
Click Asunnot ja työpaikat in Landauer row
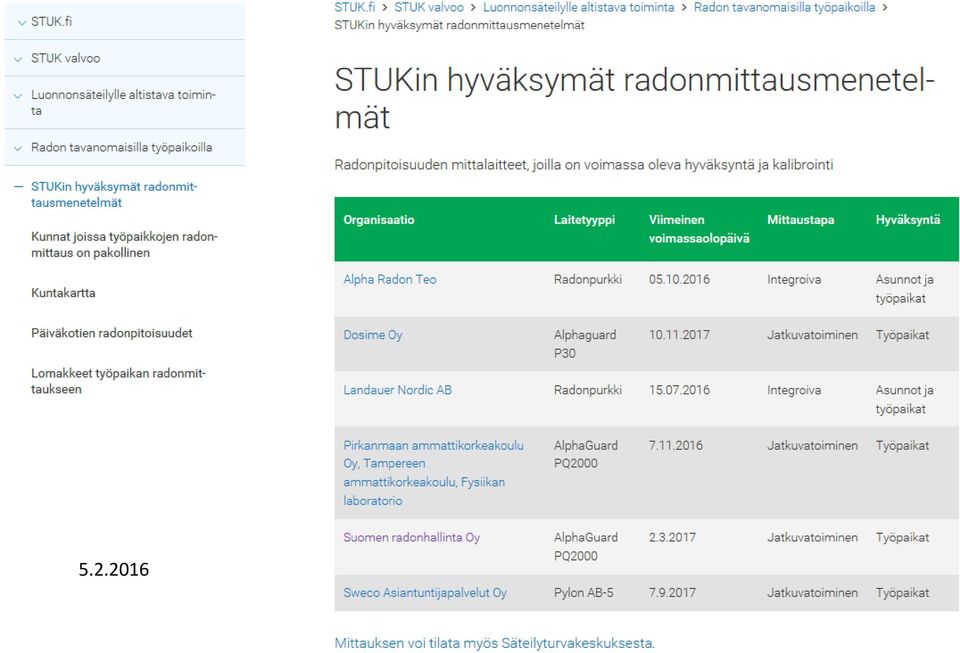(x=905, y=400)
